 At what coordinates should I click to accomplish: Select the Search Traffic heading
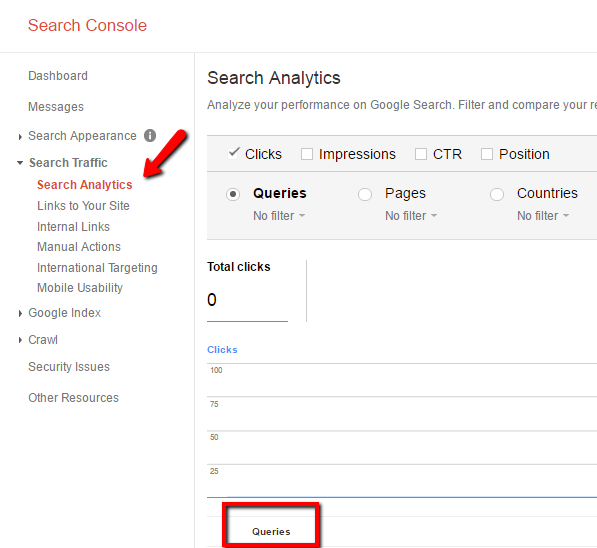[x=68, y=163]
